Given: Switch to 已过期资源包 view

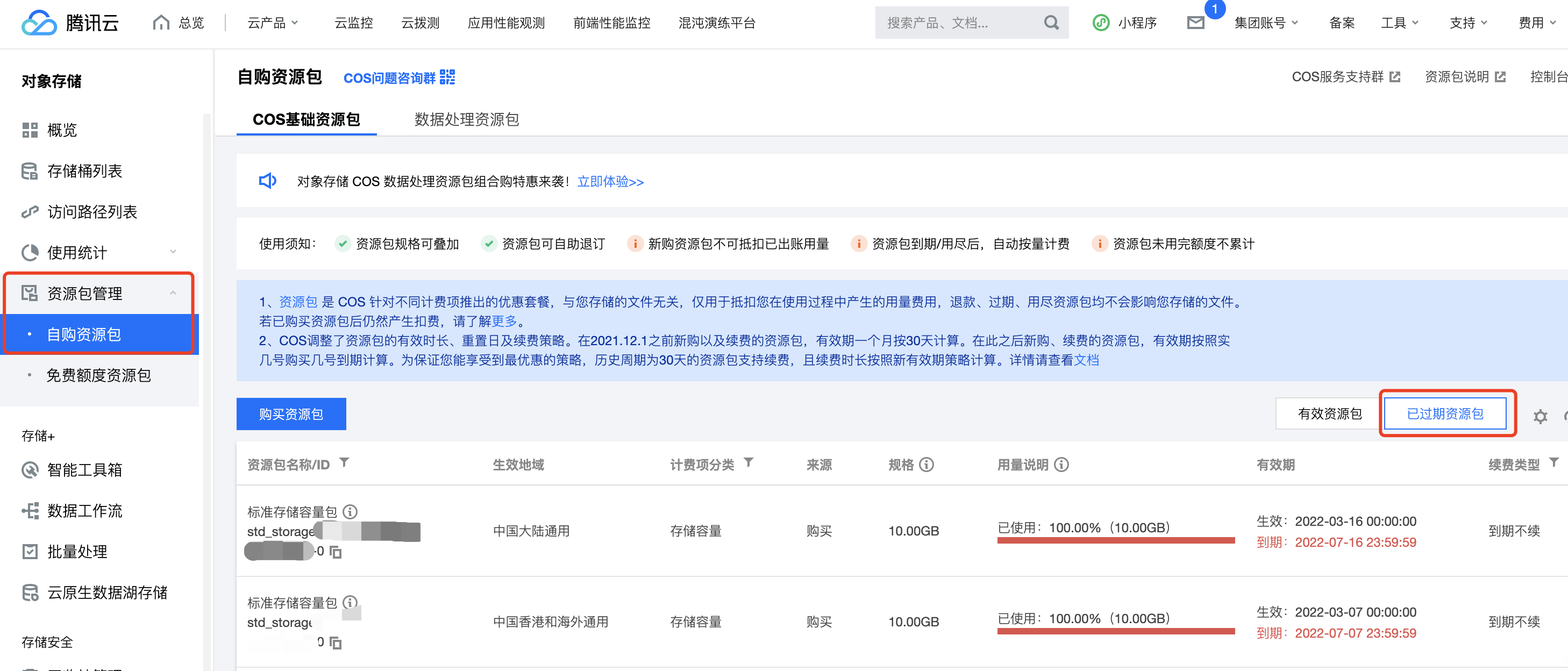Looking at the screenshot, I should [1445, 413].
